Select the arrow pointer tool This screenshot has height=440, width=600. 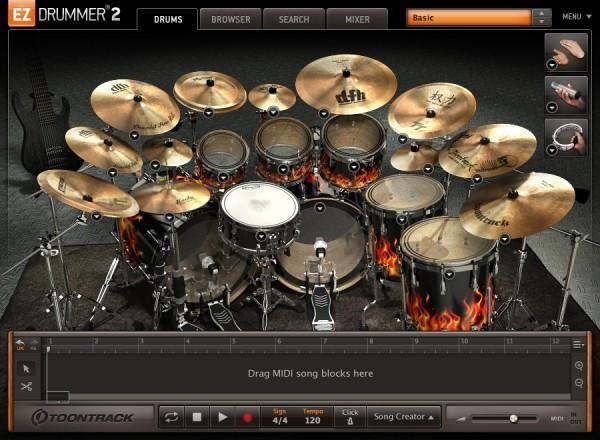click(x=26, y=368)
